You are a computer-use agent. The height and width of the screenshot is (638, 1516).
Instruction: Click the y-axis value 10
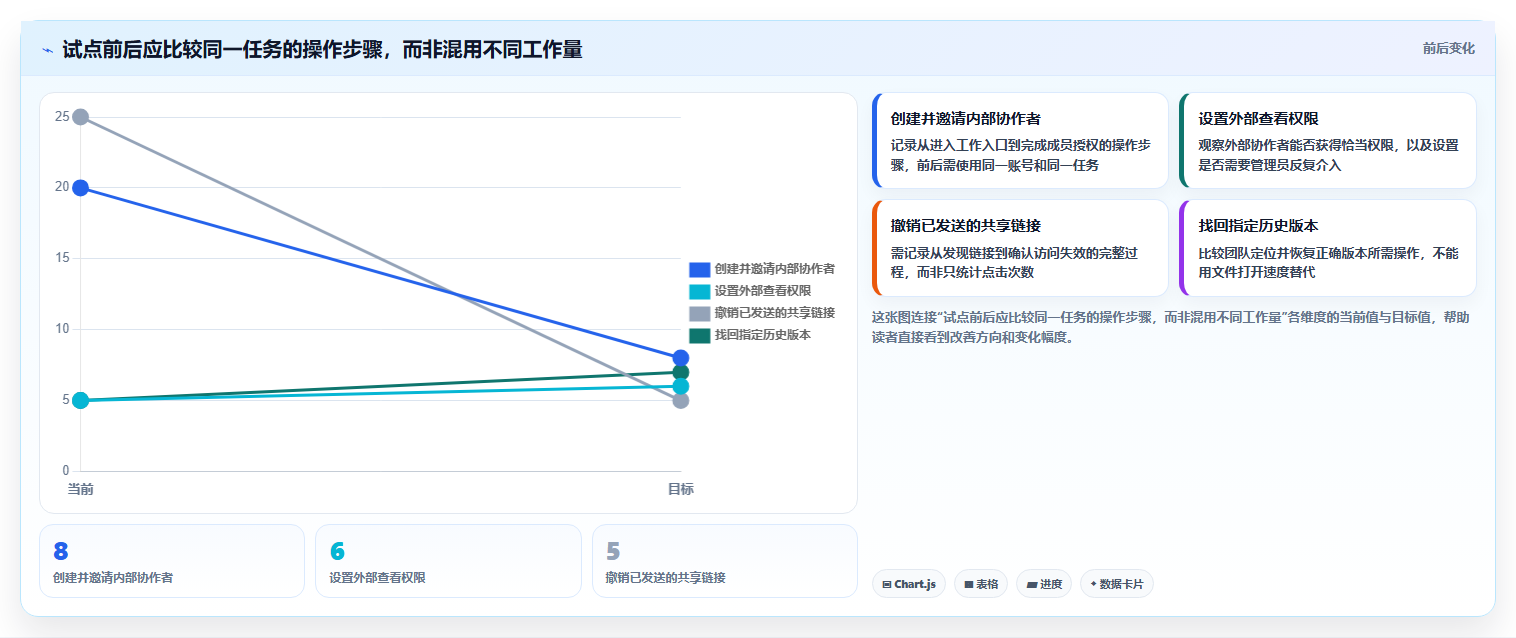pyautogui.click(x=62, y=329)
